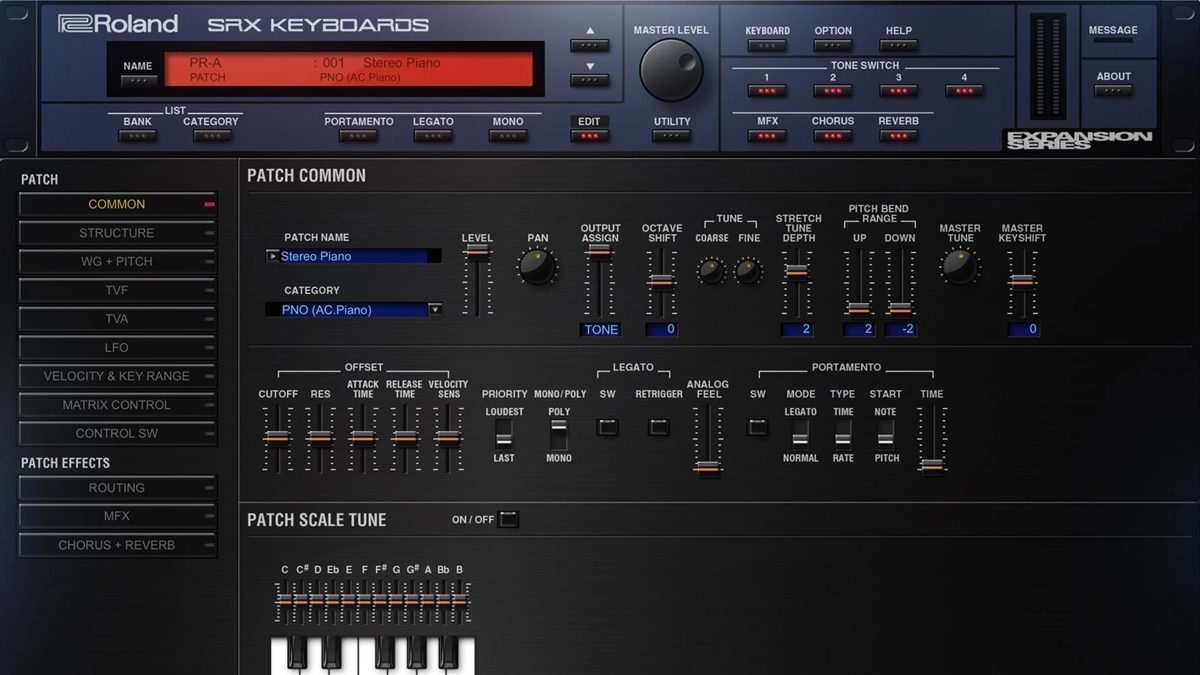
Task: Open the UTILITY button
Action: point(672,136)
